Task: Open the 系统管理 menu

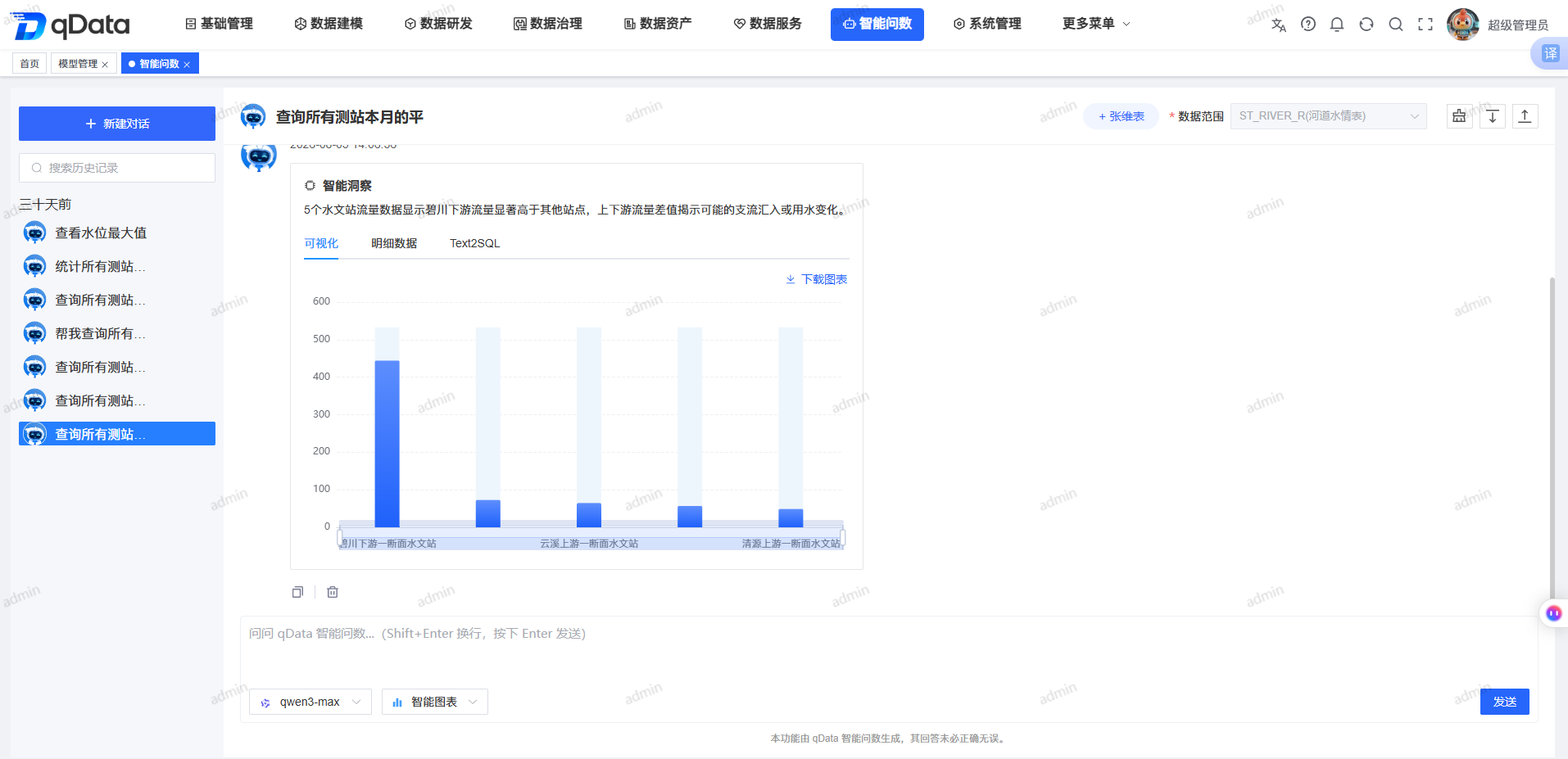Action: [x=987, y=24]
